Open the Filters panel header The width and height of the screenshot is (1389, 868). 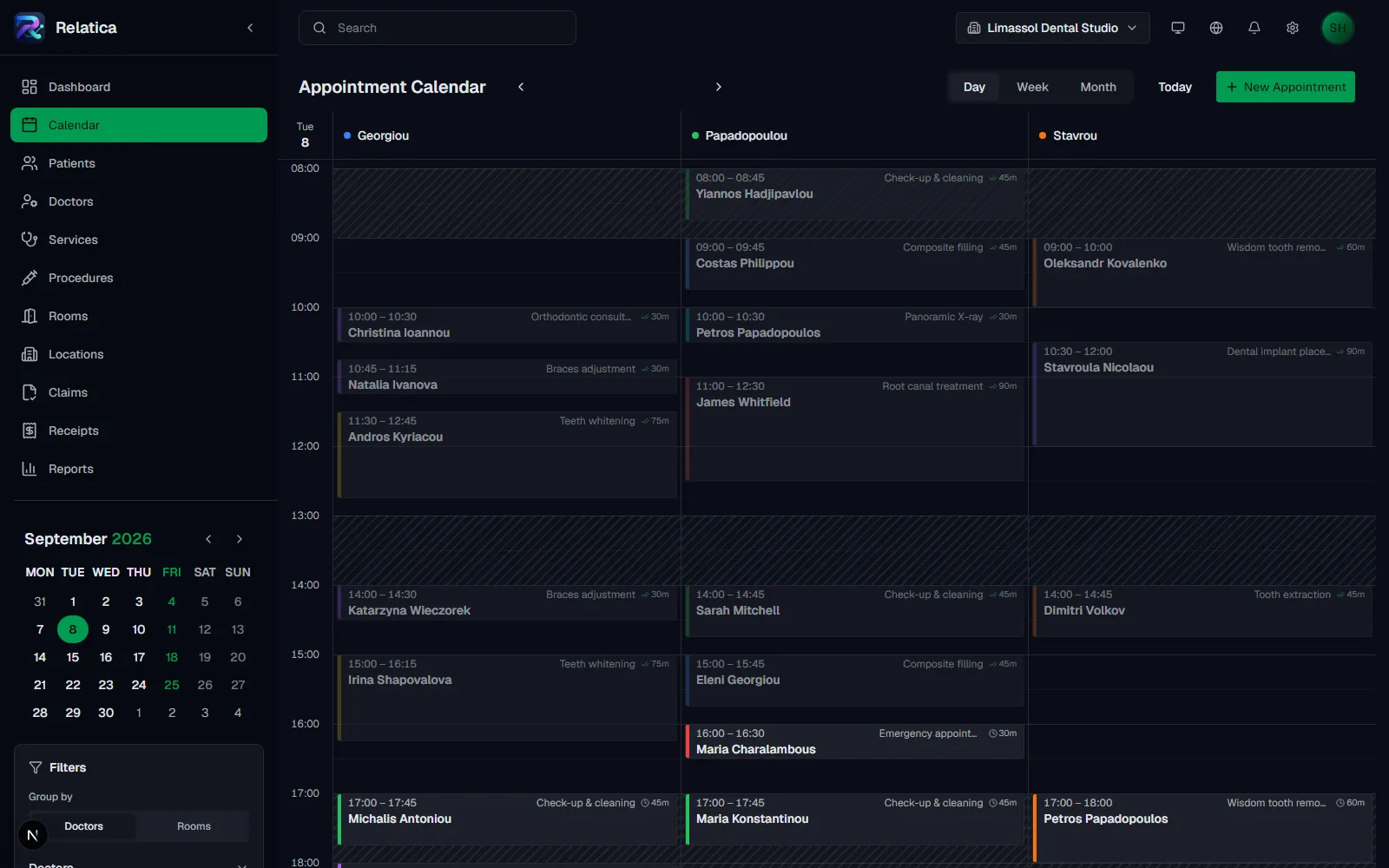coord(139,767)
